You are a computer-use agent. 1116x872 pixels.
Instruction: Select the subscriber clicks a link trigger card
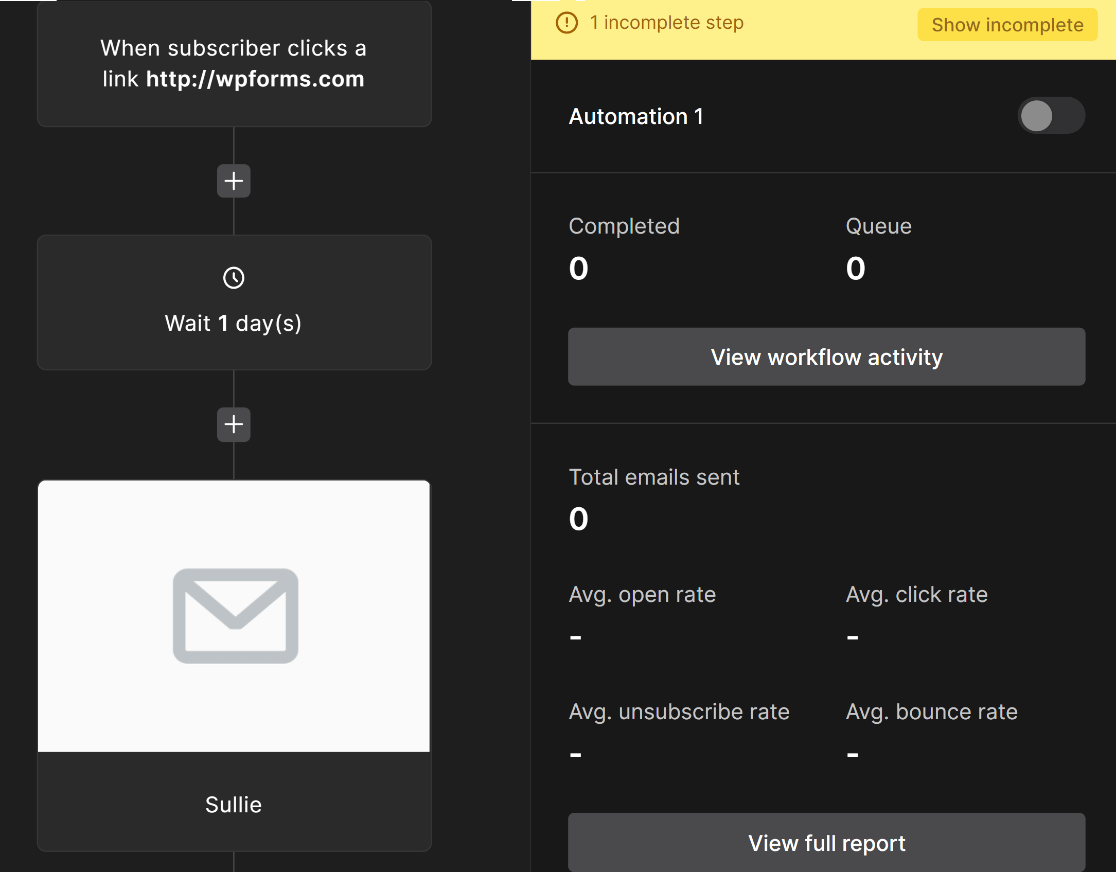click(234, 63)
